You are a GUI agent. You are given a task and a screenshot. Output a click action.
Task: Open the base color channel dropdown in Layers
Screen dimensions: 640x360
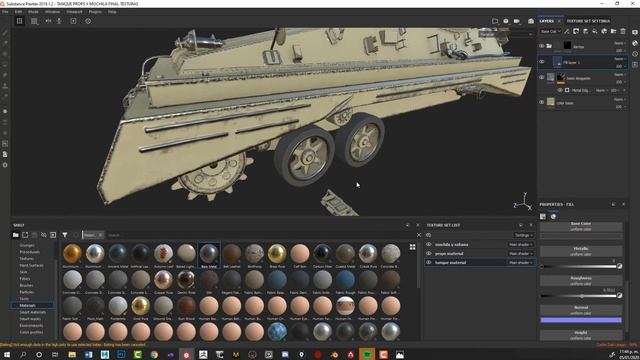point(550,31)
